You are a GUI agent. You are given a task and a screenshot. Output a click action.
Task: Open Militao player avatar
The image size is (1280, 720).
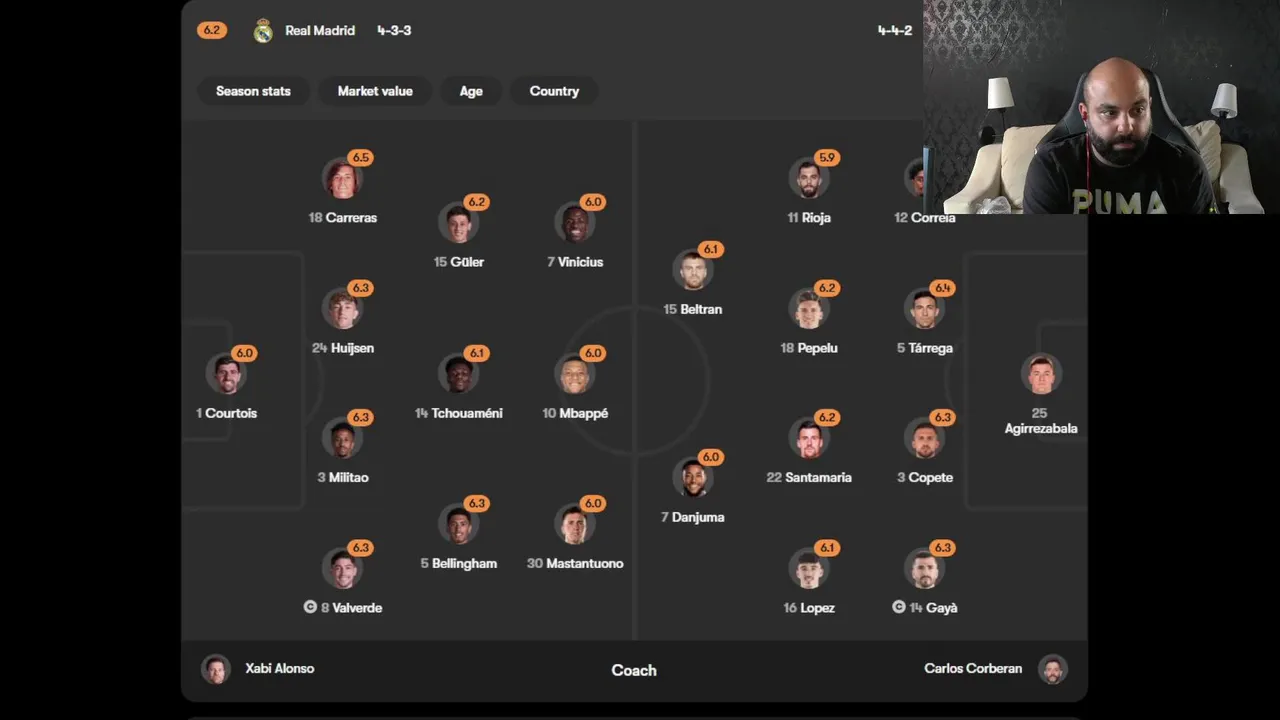click(x=342, y=438)
